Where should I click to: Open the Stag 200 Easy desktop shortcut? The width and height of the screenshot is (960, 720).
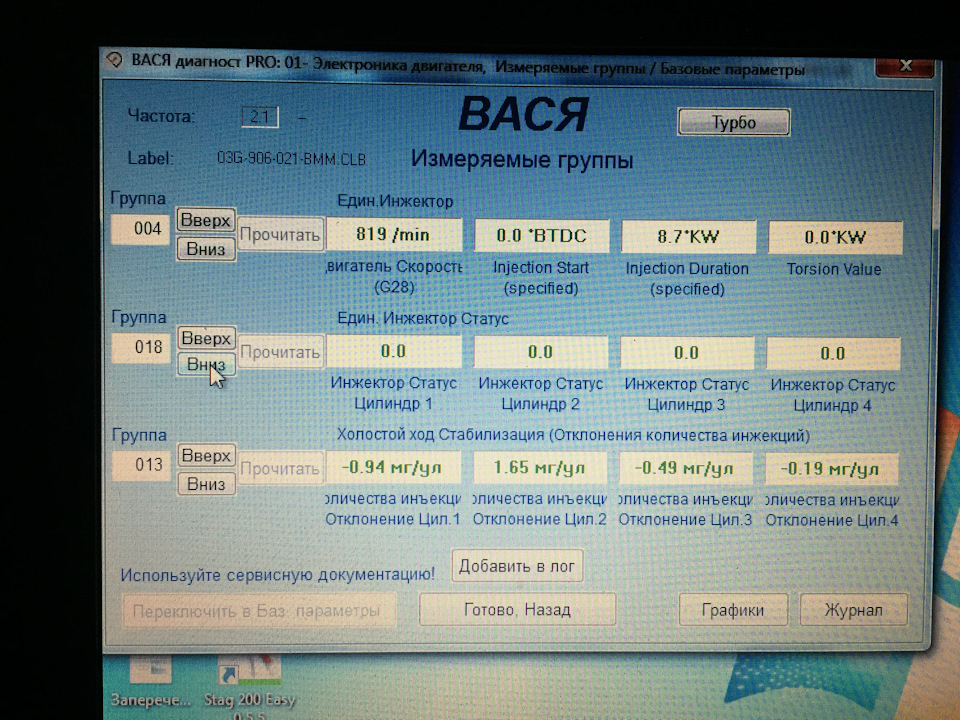click(x=250, y=686)
